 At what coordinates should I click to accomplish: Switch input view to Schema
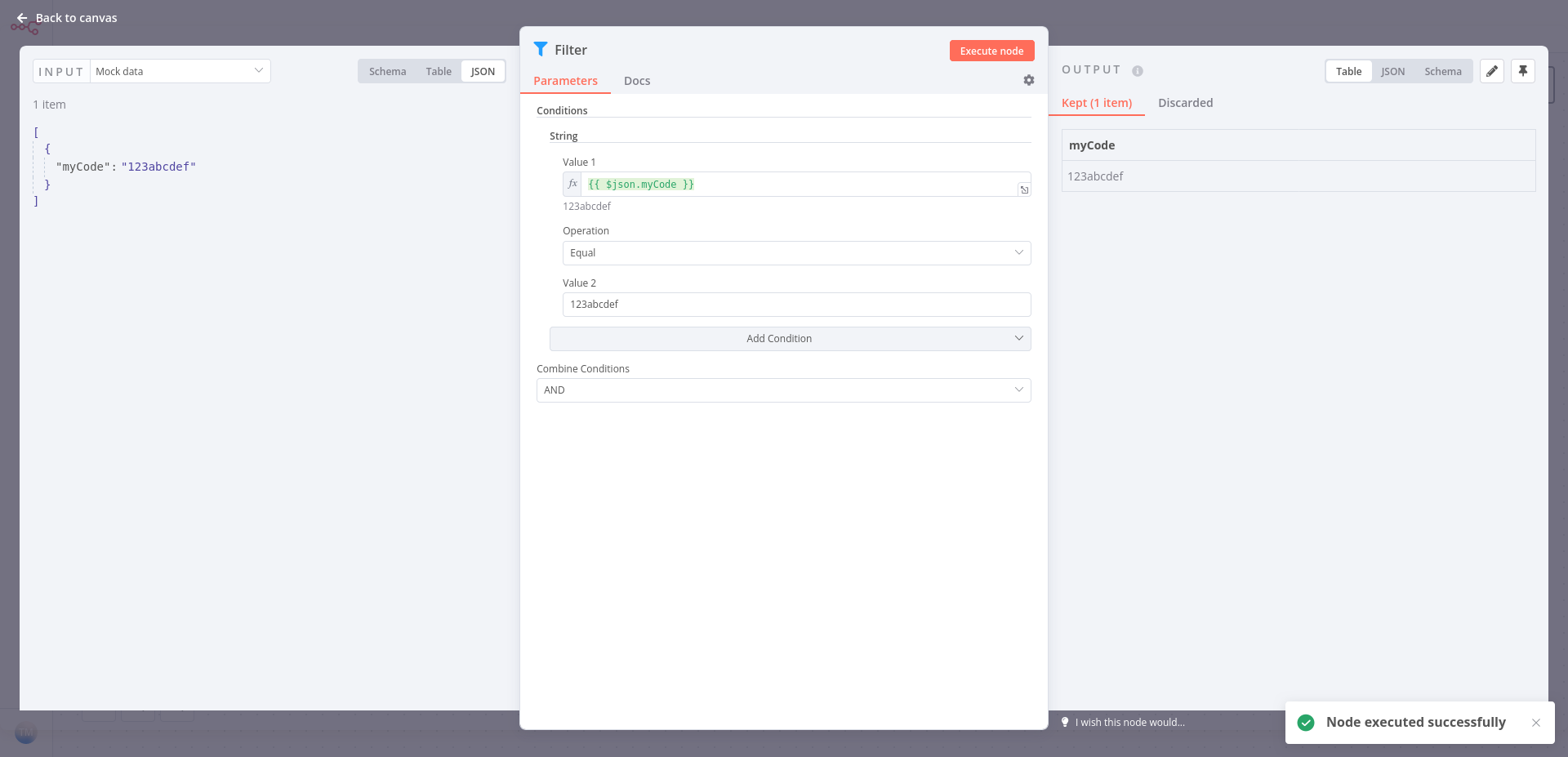coord(387,72)
